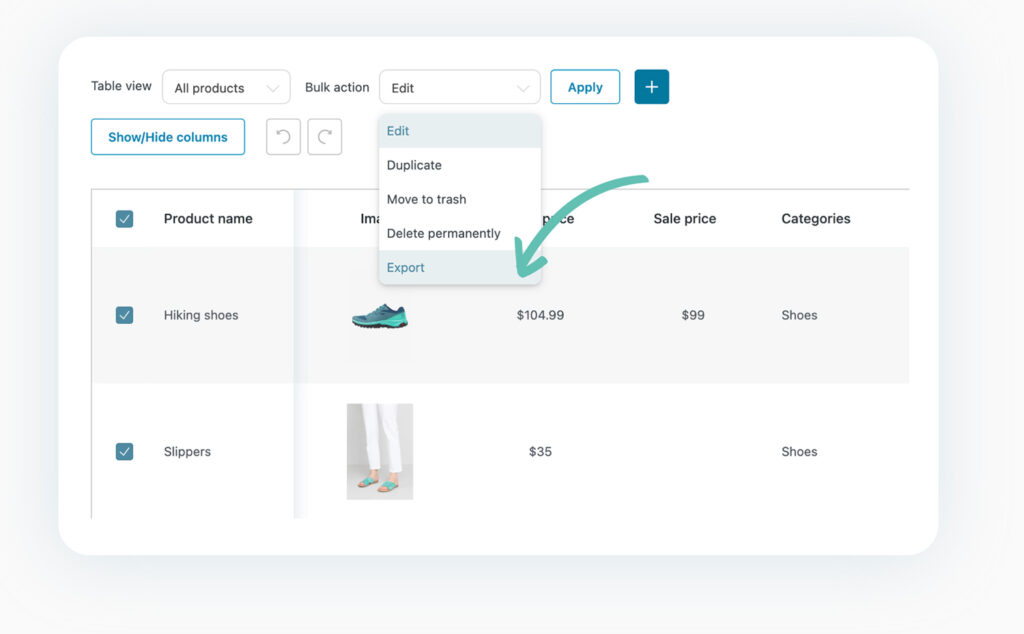Click the blue plus icon to add product
Viewport: 1024px width, 634px height.
coord(651,86)
